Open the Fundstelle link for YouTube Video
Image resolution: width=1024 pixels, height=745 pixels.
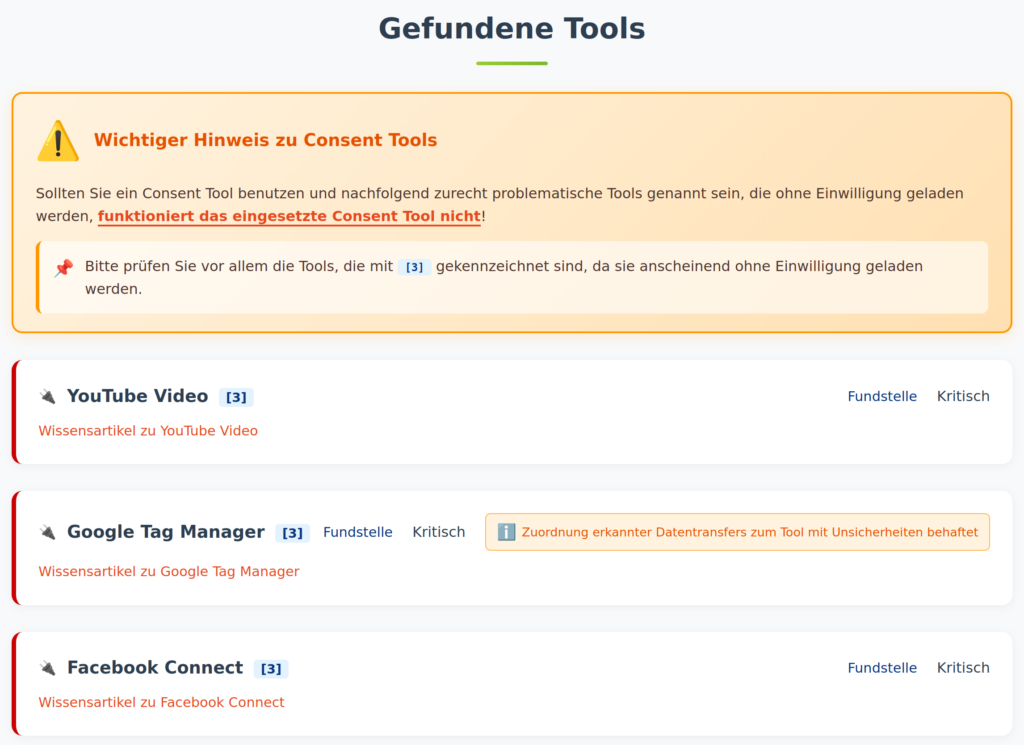pos(882,396)
